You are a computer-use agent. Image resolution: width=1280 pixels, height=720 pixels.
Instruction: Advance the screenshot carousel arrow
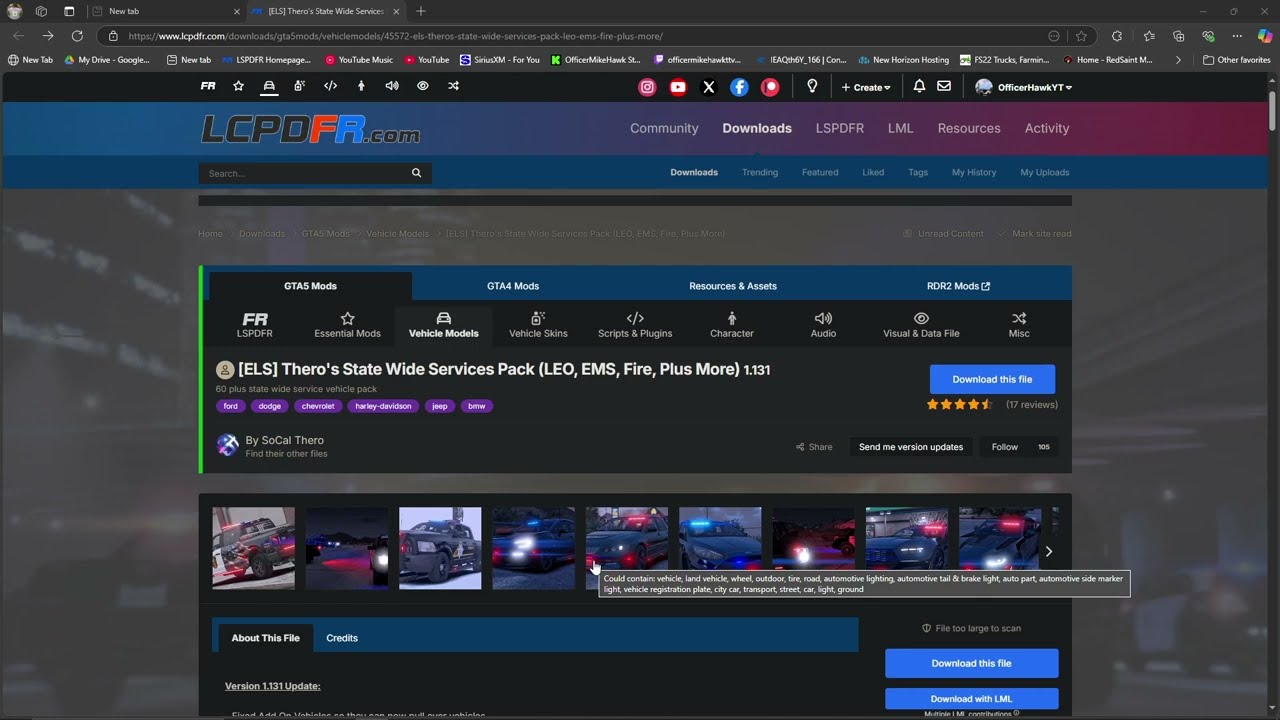(1048, 551)
